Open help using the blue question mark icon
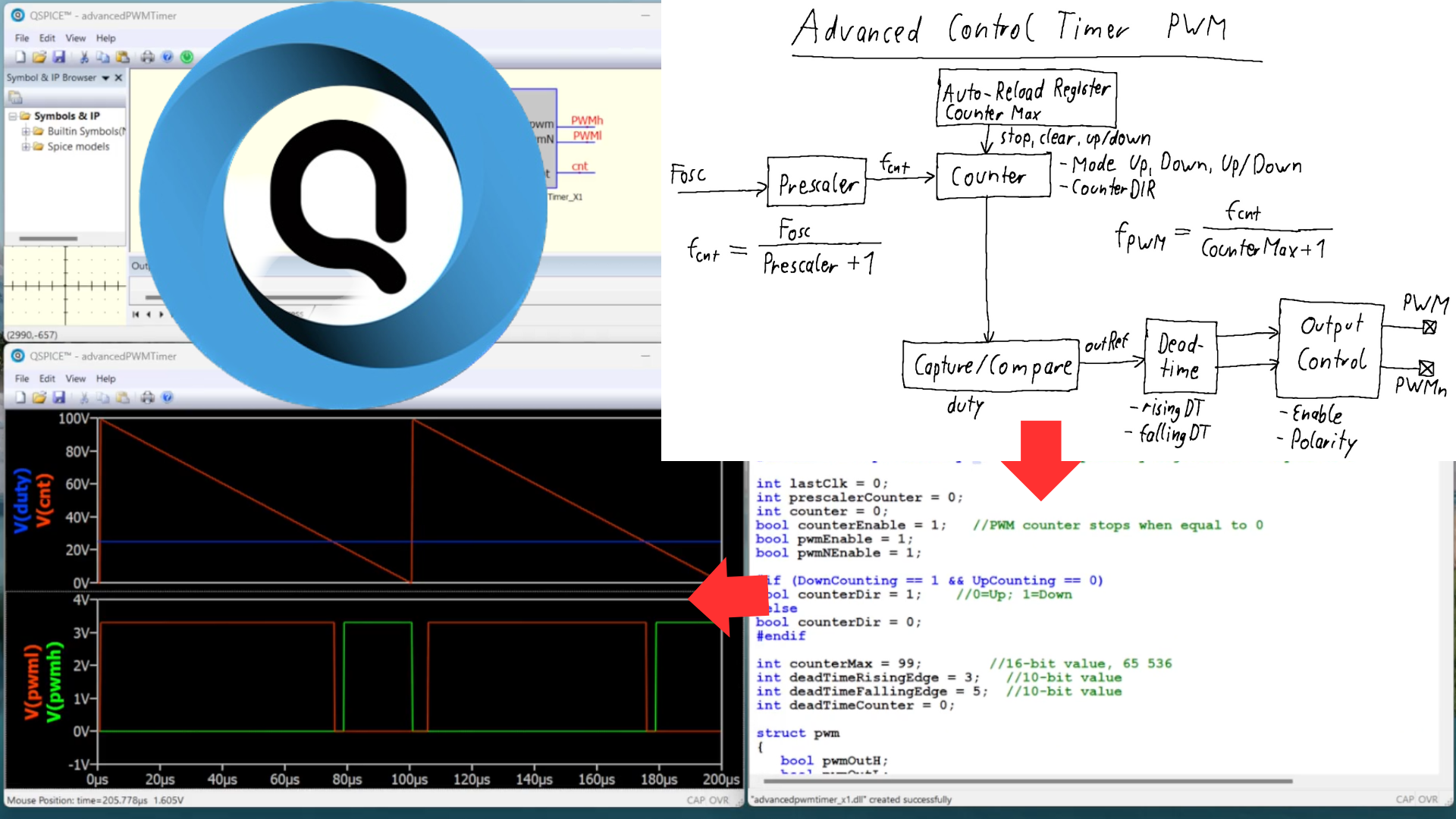Screen dimensions: 1456x819 point(168,57)
